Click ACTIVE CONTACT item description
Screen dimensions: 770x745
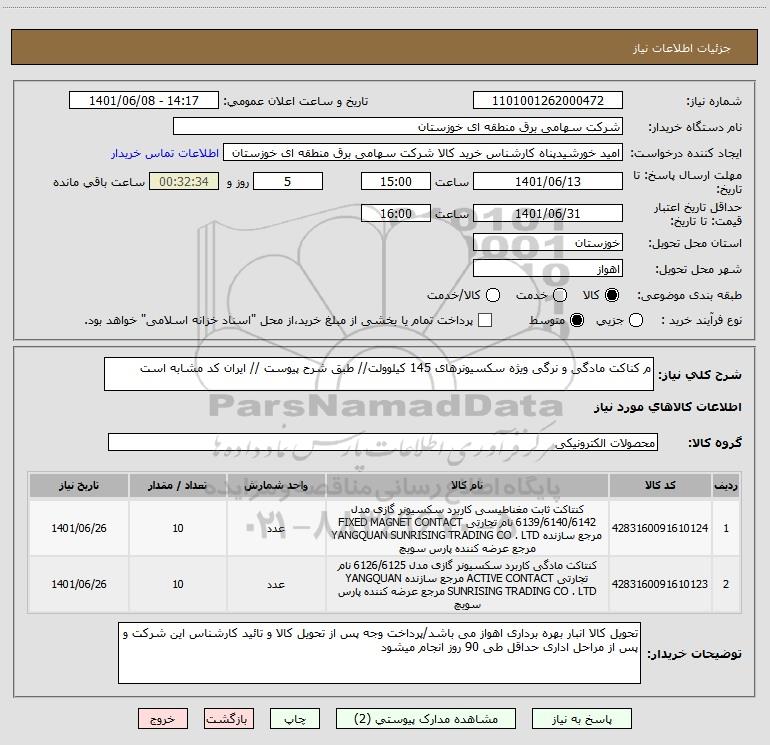point(467,584)
